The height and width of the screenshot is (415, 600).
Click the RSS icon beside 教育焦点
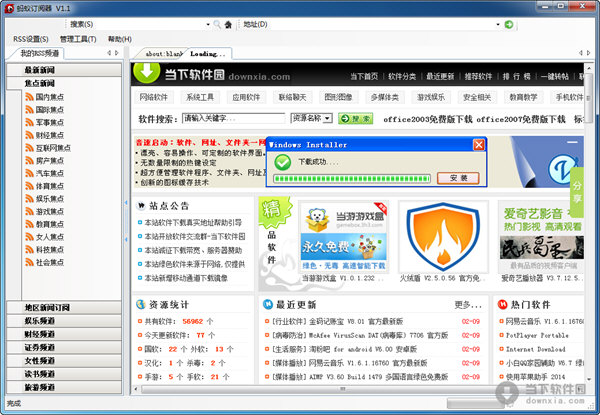29,224
